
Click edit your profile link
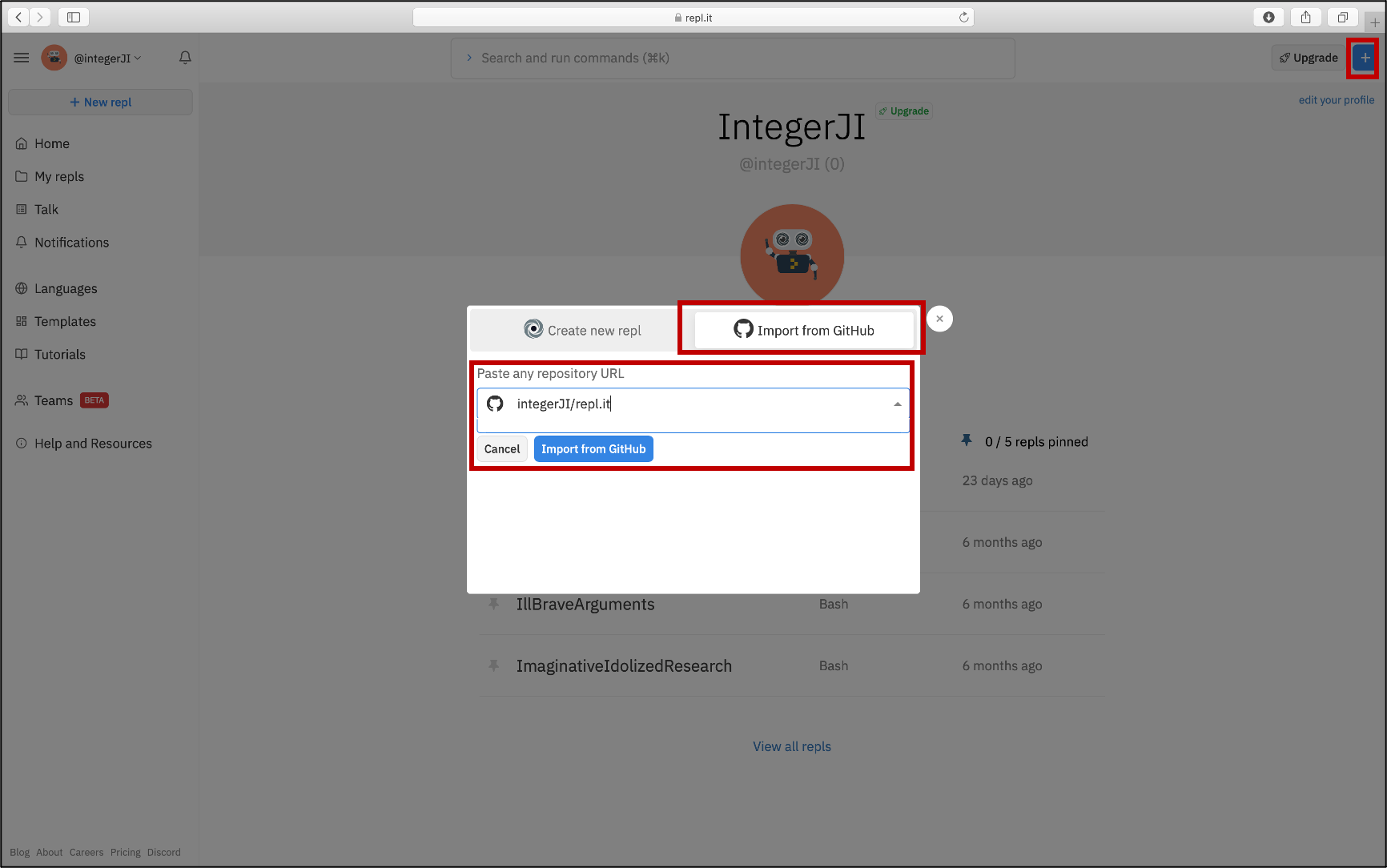1336,100
